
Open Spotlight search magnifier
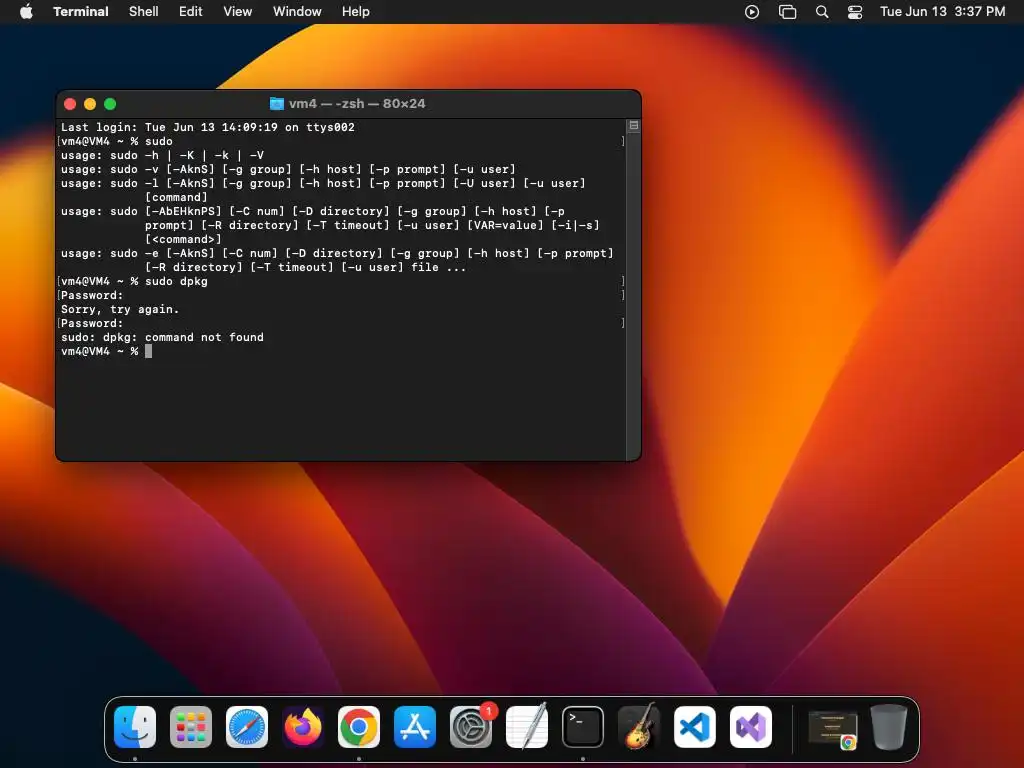[x=822, y=12]
